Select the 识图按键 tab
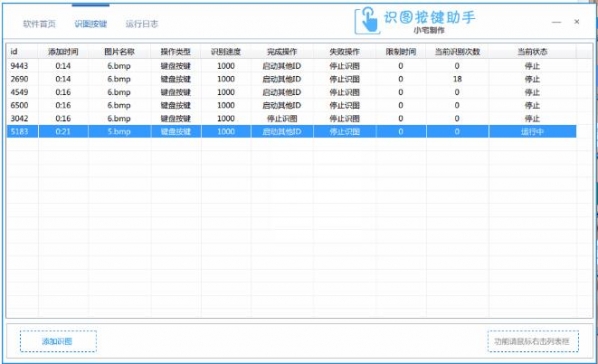 point(90,24)
